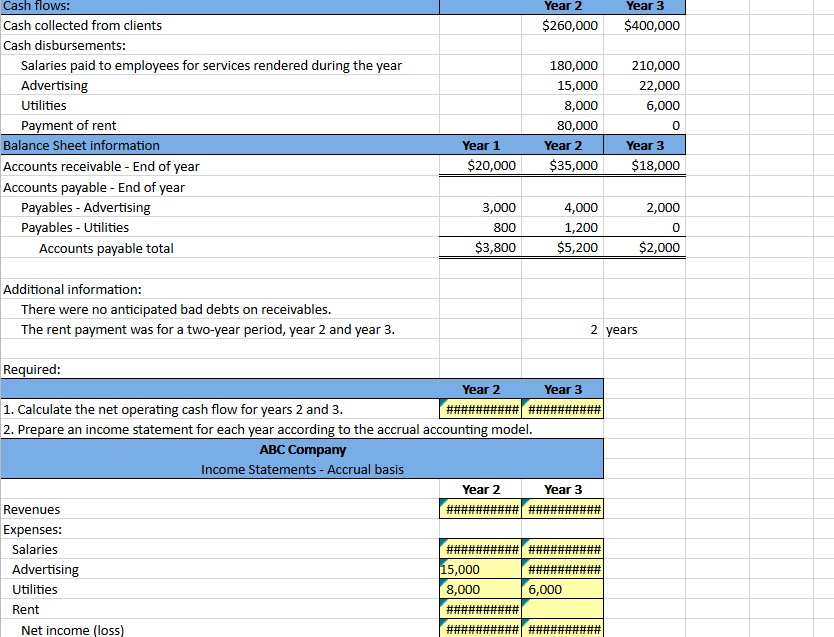Click the Advertising expense cell showing 15,000
Image resolution: width=834 pixels, height=637 pixels.
point(479,569)
